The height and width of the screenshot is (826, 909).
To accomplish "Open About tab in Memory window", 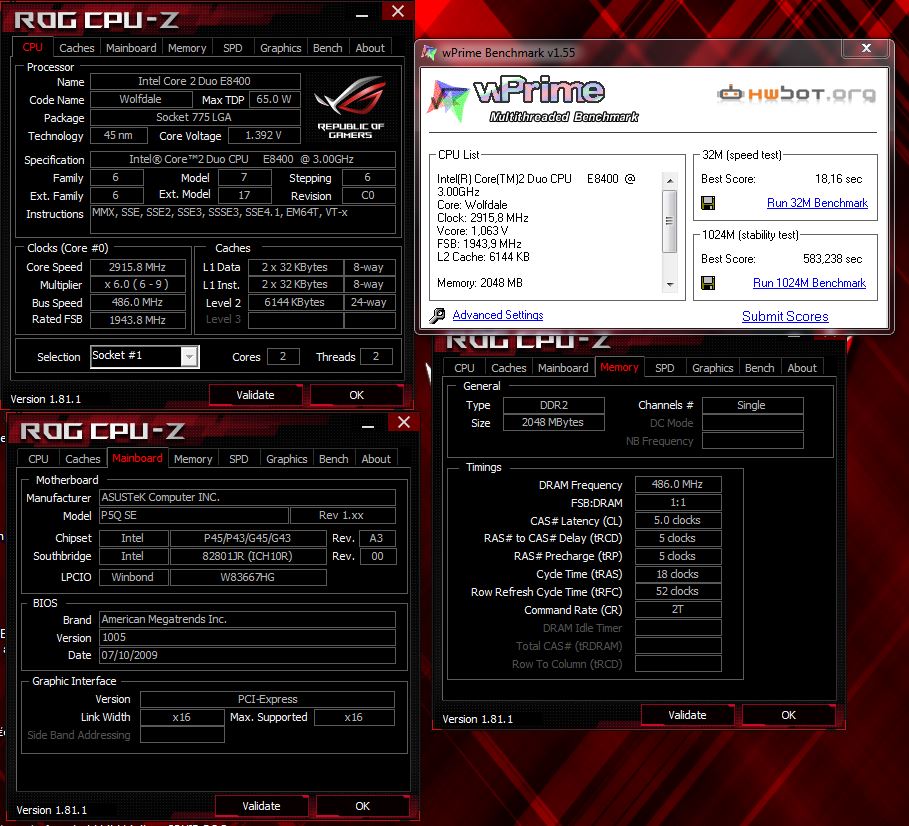I will (x=802, y=368).
